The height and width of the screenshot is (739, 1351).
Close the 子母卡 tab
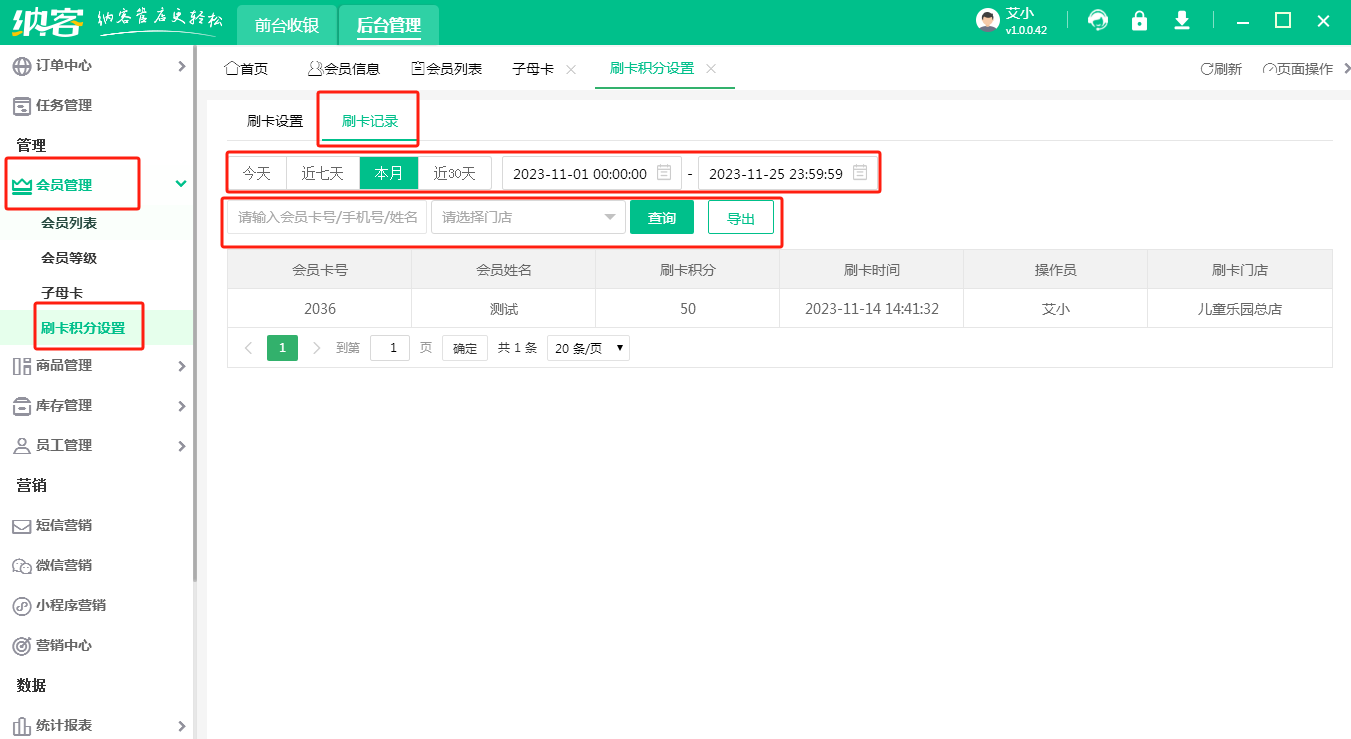pyautogui.click(x=571, y=69)
